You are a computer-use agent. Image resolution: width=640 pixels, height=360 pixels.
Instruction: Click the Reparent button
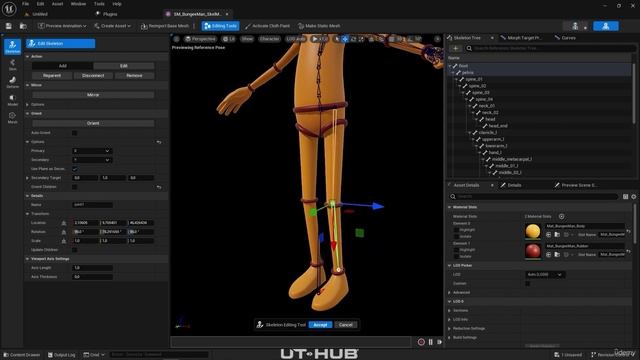(x=52, y=76)
